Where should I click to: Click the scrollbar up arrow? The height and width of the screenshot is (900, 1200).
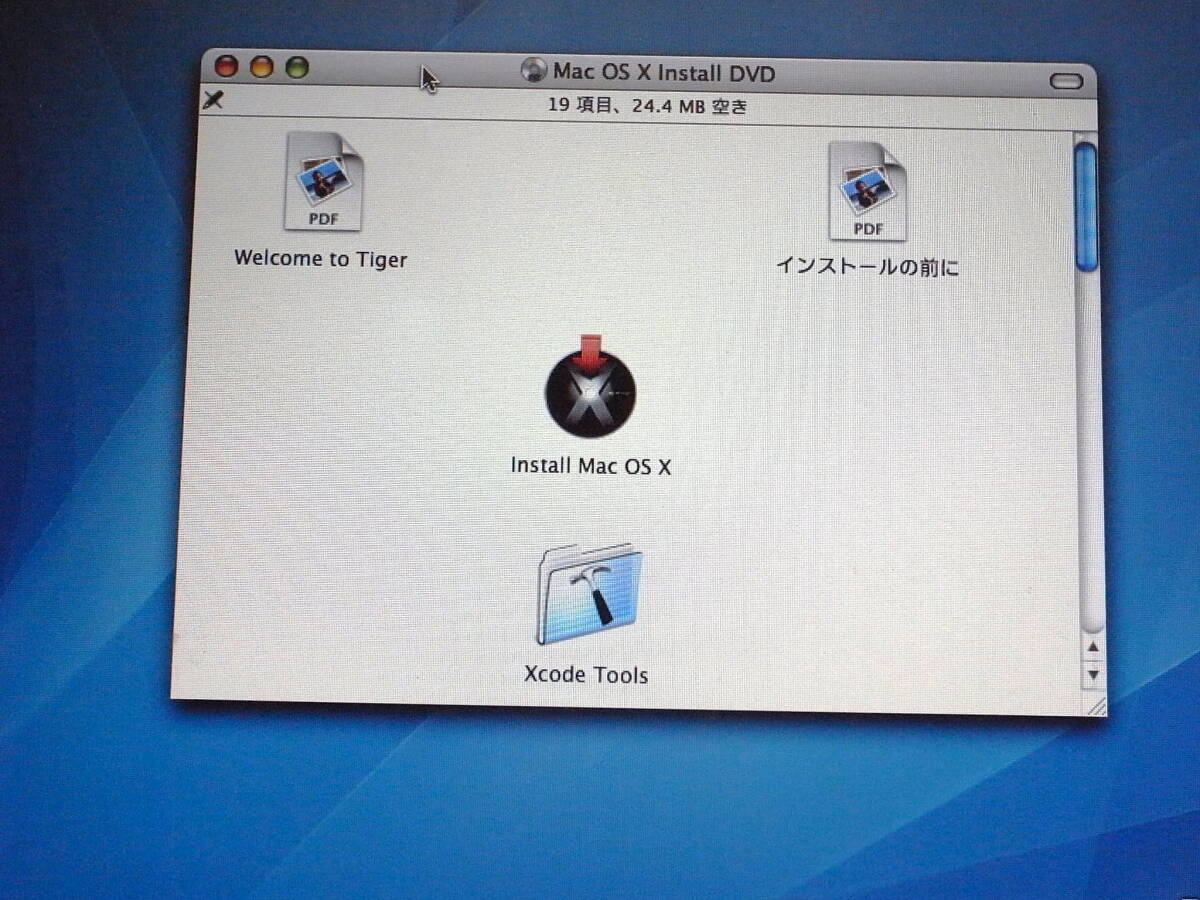[1092, 648]
